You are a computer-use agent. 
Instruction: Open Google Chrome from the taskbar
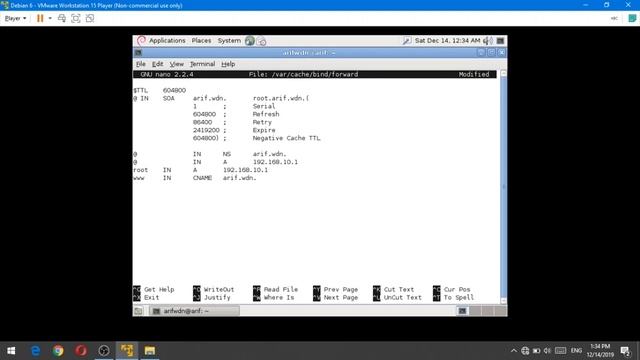[x=58, y=351]
